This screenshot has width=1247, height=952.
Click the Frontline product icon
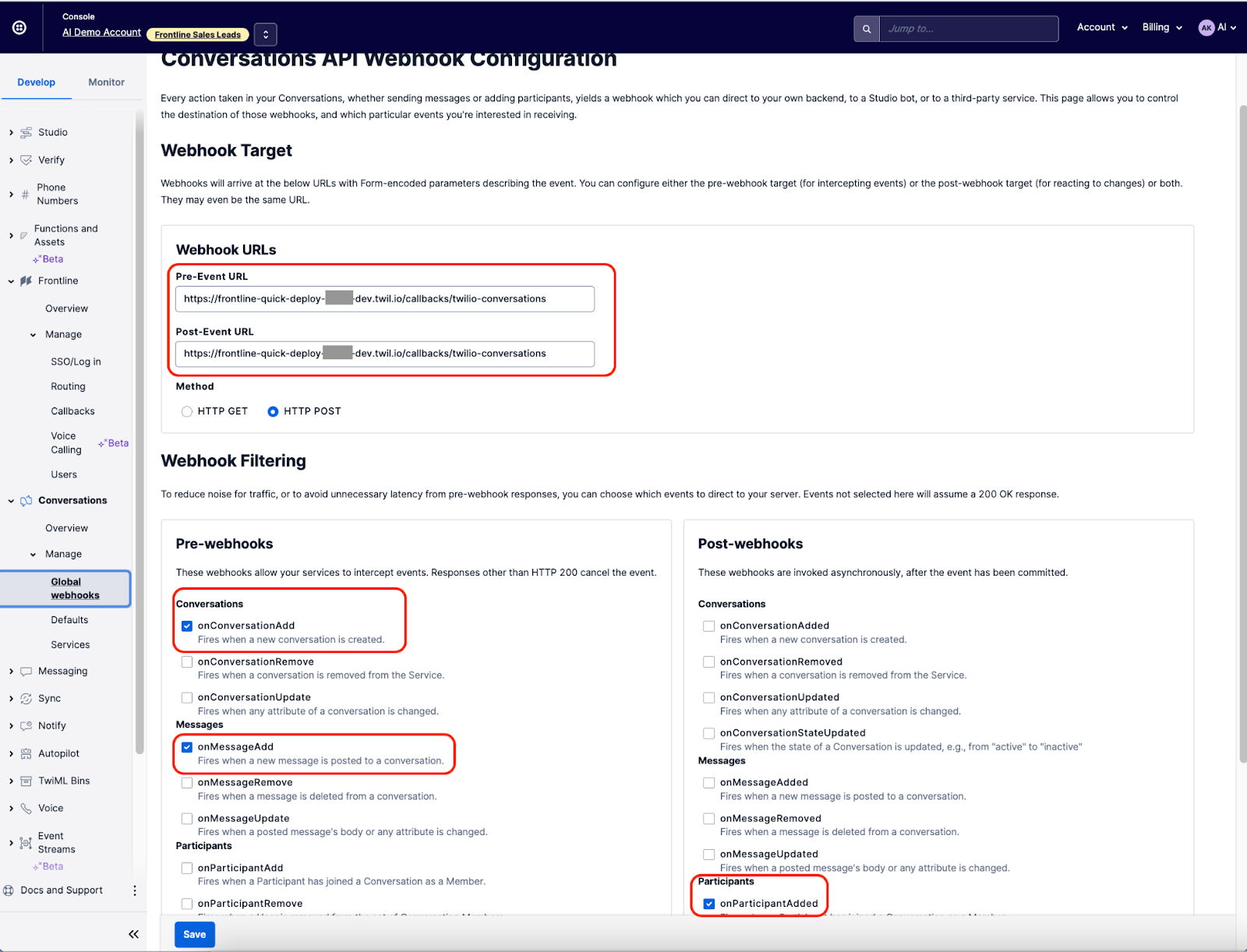click(x=26, y=280)
